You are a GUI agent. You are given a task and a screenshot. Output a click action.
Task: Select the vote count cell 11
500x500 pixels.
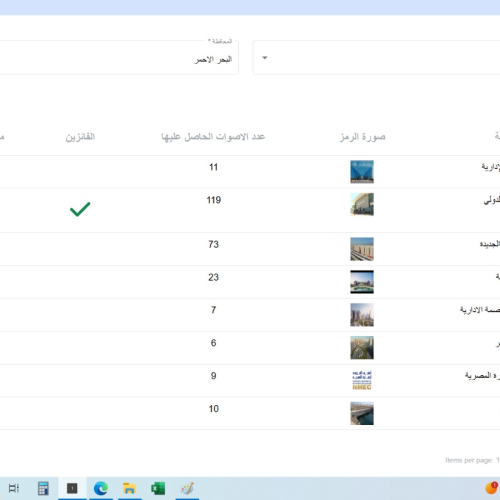click(x=214, y=167)
